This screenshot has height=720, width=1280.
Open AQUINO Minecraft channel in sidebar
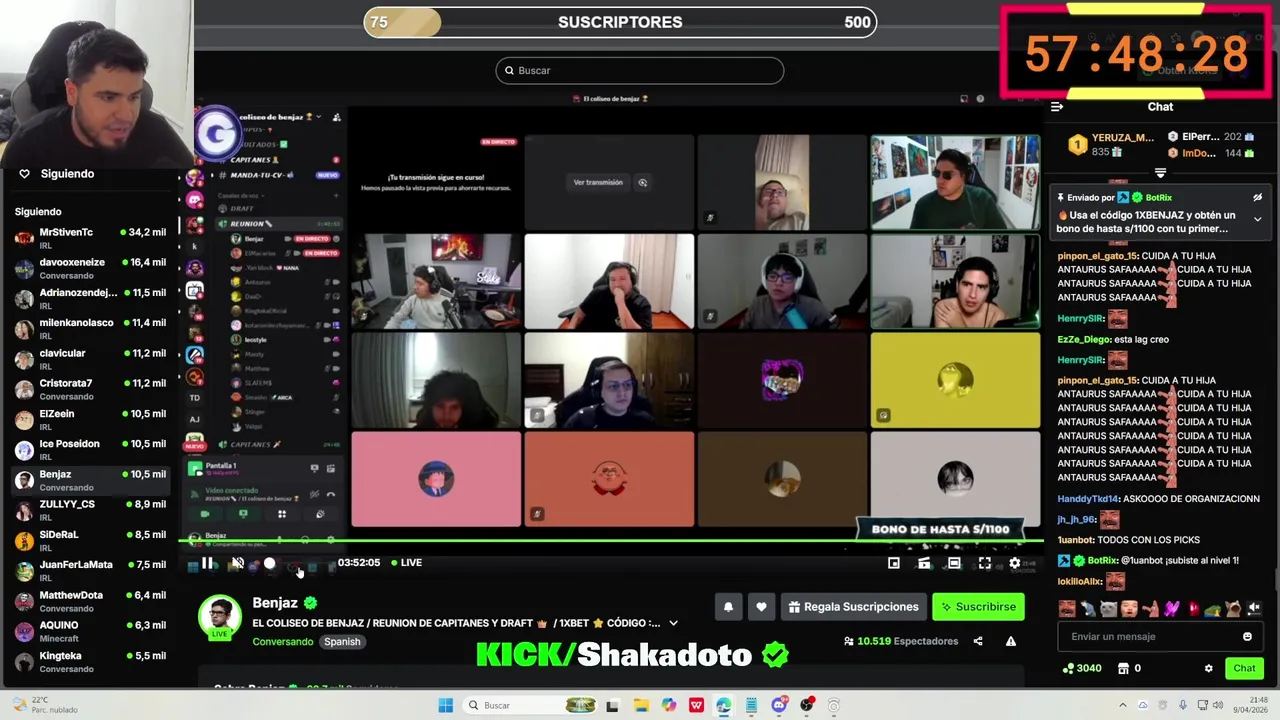click(x=90, y=631)
